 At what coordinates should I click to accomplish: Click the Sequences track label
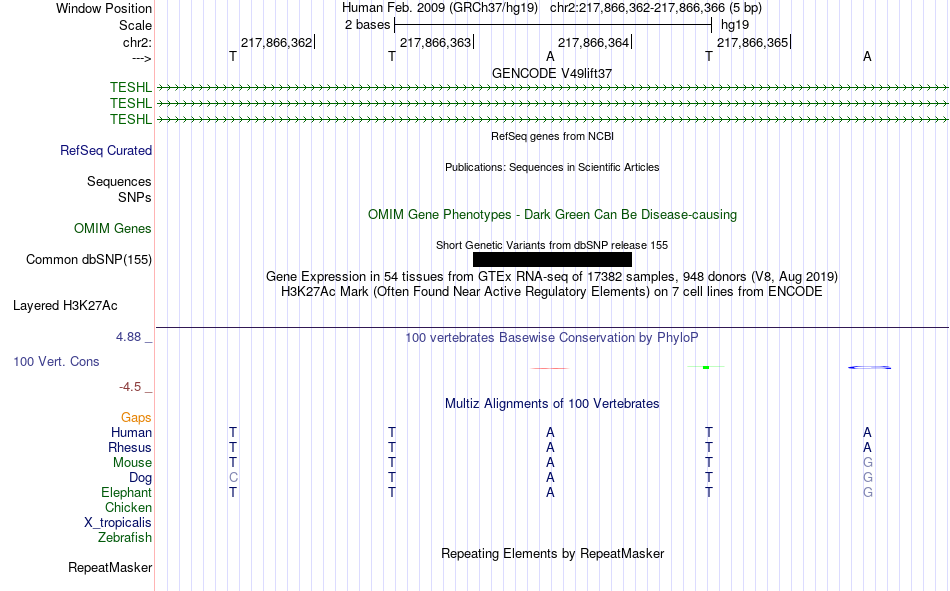coord(119,181)
